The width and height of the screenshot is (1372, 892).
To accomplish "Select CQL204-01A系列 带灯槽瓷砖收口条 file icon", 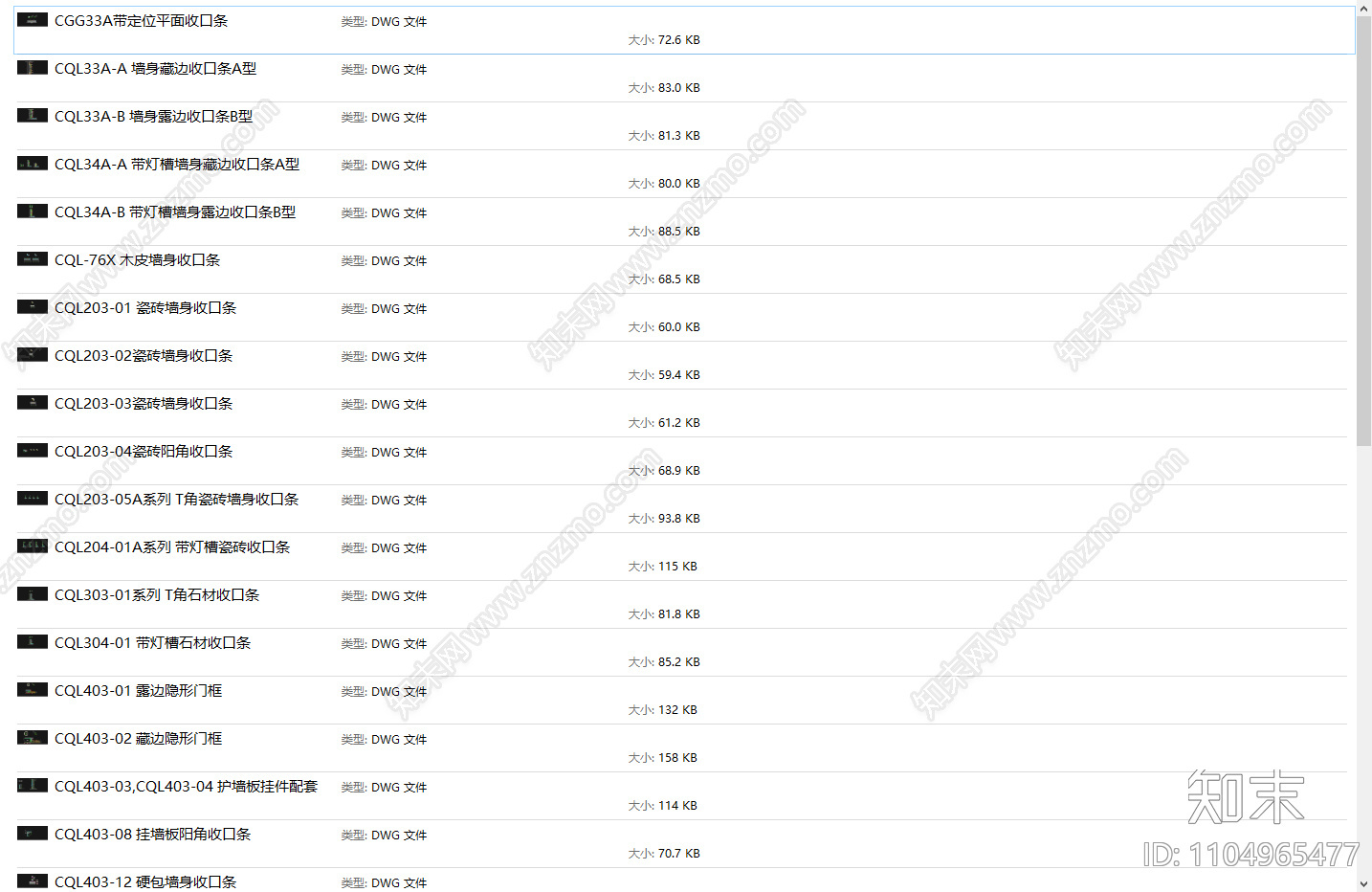I will click(x=33, y=546).
